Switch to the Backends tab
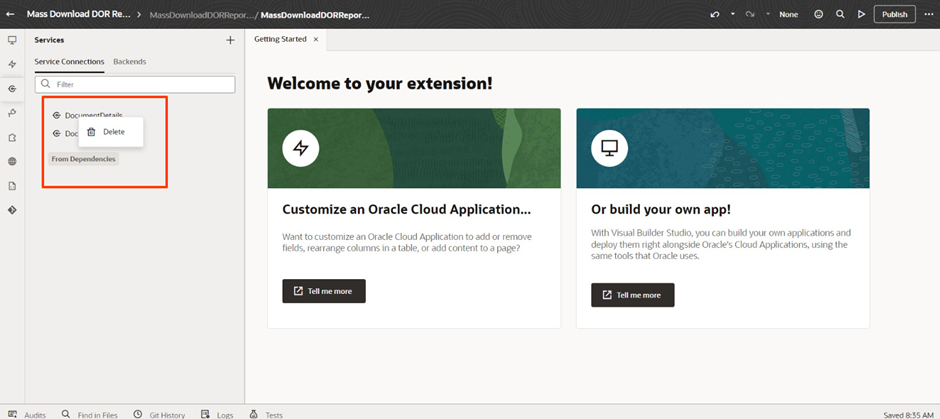 point(129,61)
